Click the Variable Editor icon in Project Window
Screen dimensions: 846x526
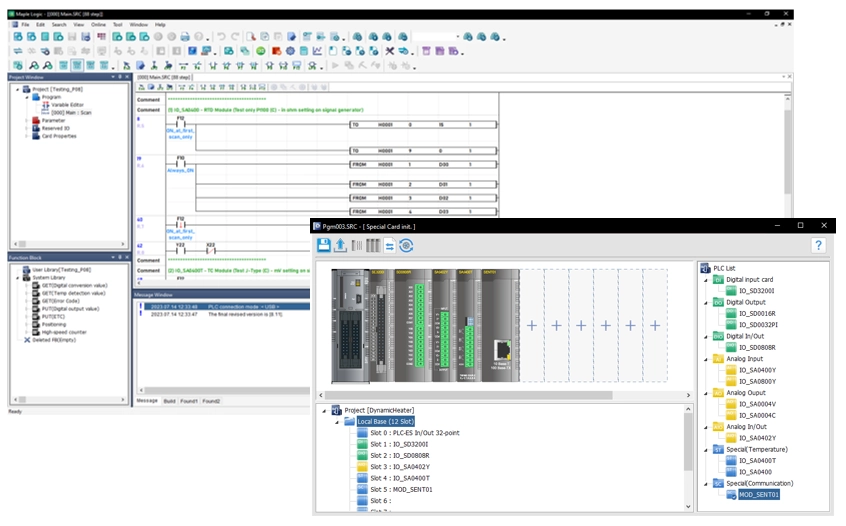click(45, 105)
